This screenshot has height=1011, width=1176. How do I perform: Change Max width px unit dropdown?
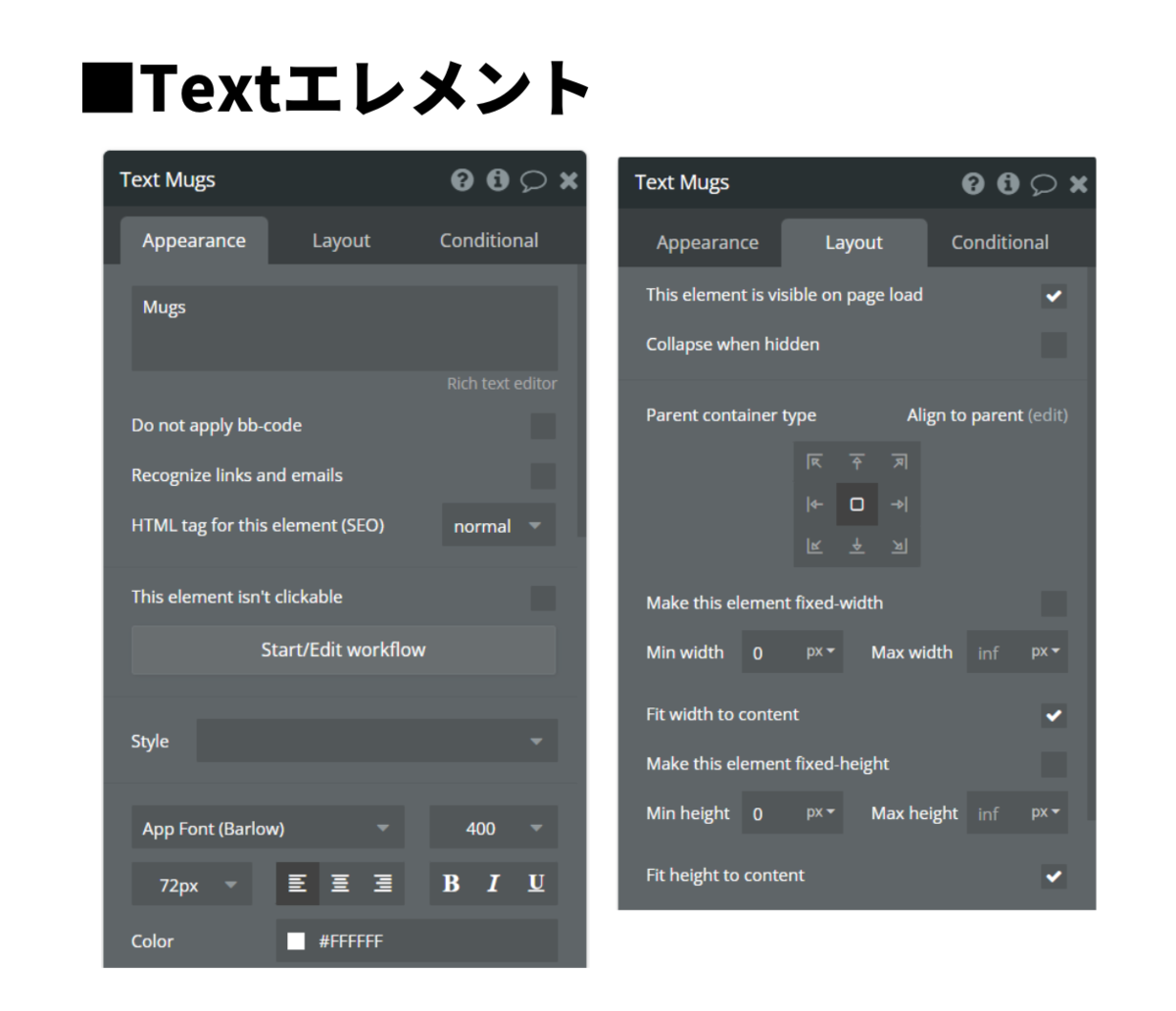tap(1046, 652)
